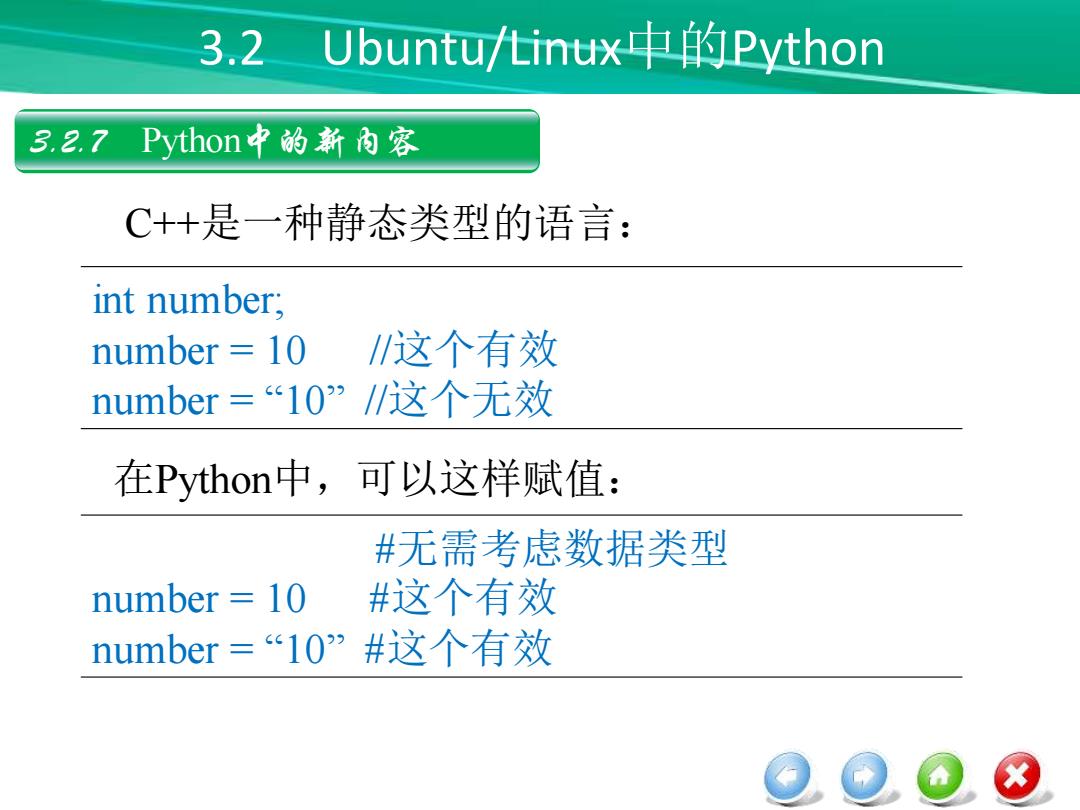Click the C++ comment '//这个无效'
Image resolution: width=1080 pixels, height=810 pixels.
click(459, 399)
